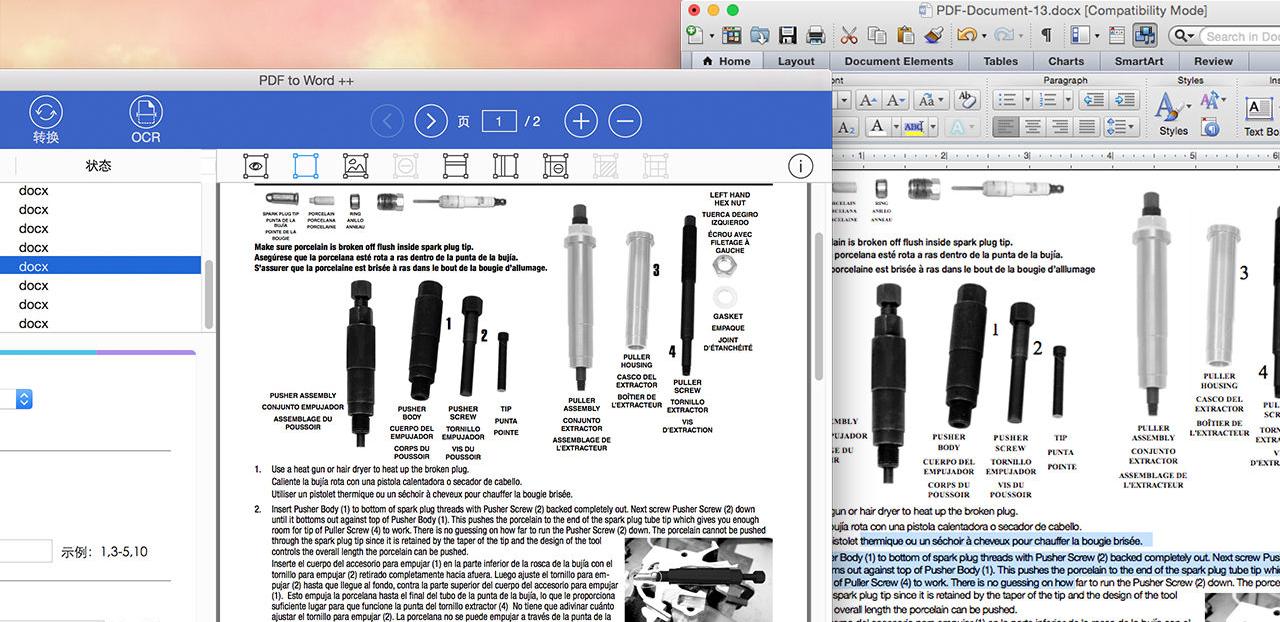This screenshot has width=1280, height=622.
Task: Go to the next PDF page
Action: click(x=430, y=121)
